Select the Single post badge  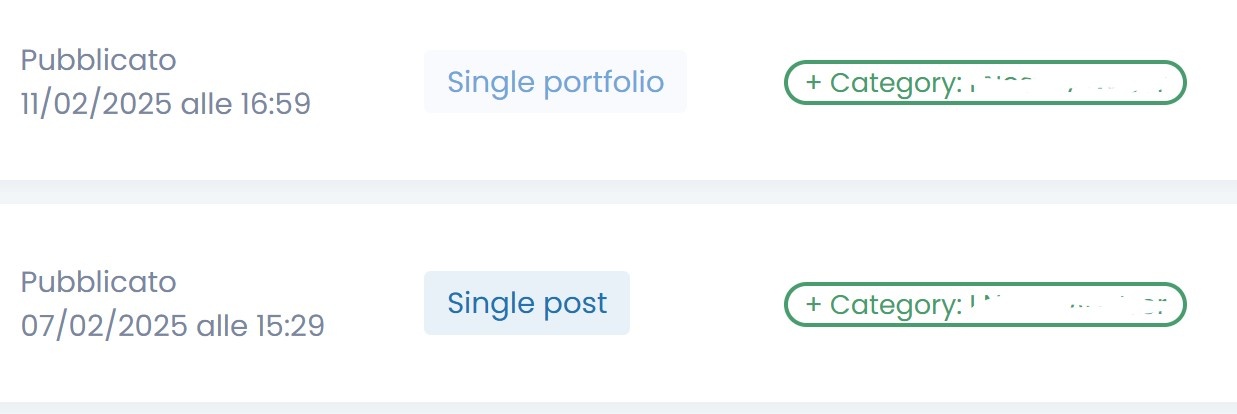pos(527,302)
